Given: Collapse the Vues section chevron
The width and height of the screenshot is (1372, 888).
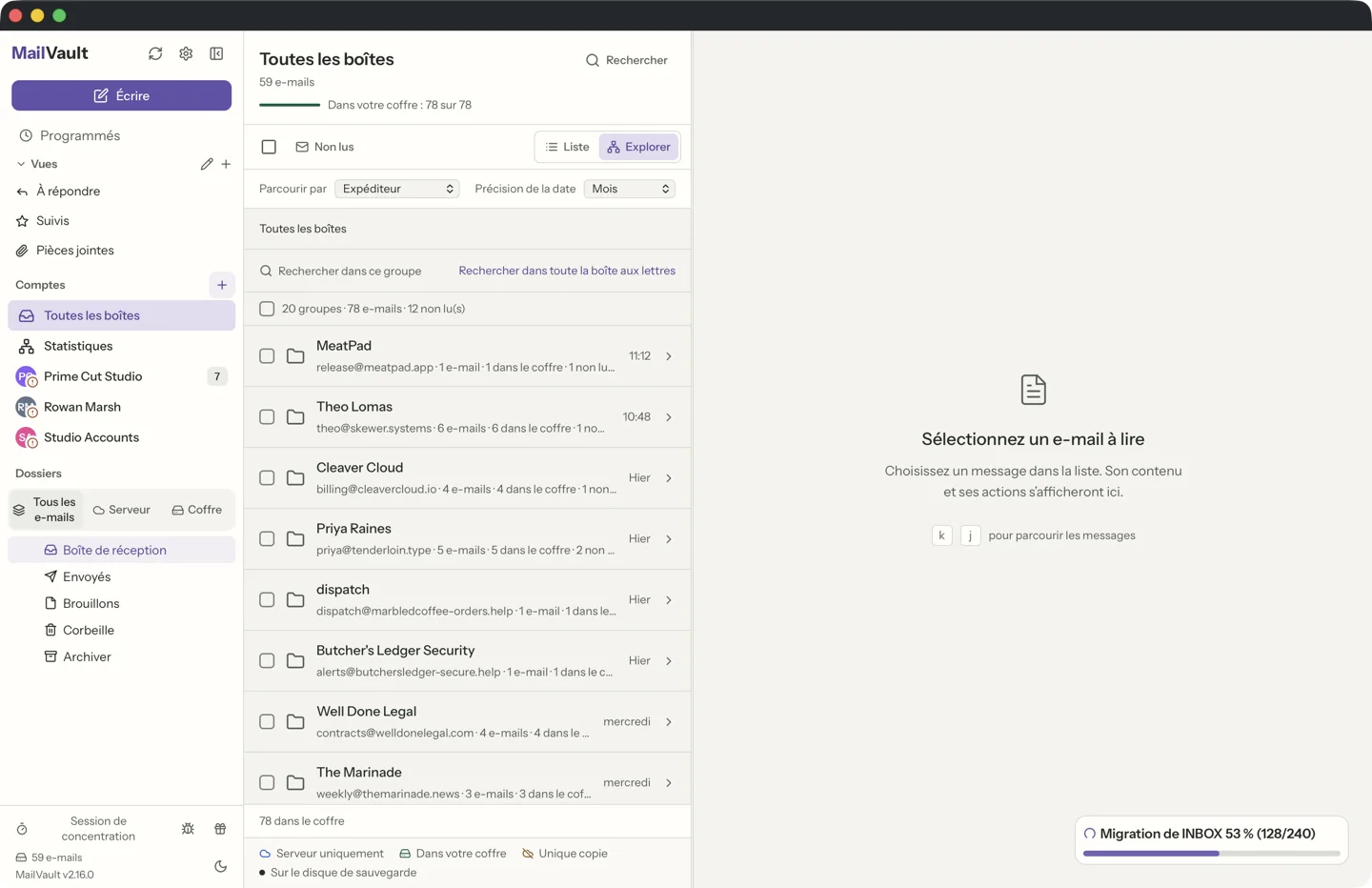Looking at the screenshot, I should (x=21, y=164).
